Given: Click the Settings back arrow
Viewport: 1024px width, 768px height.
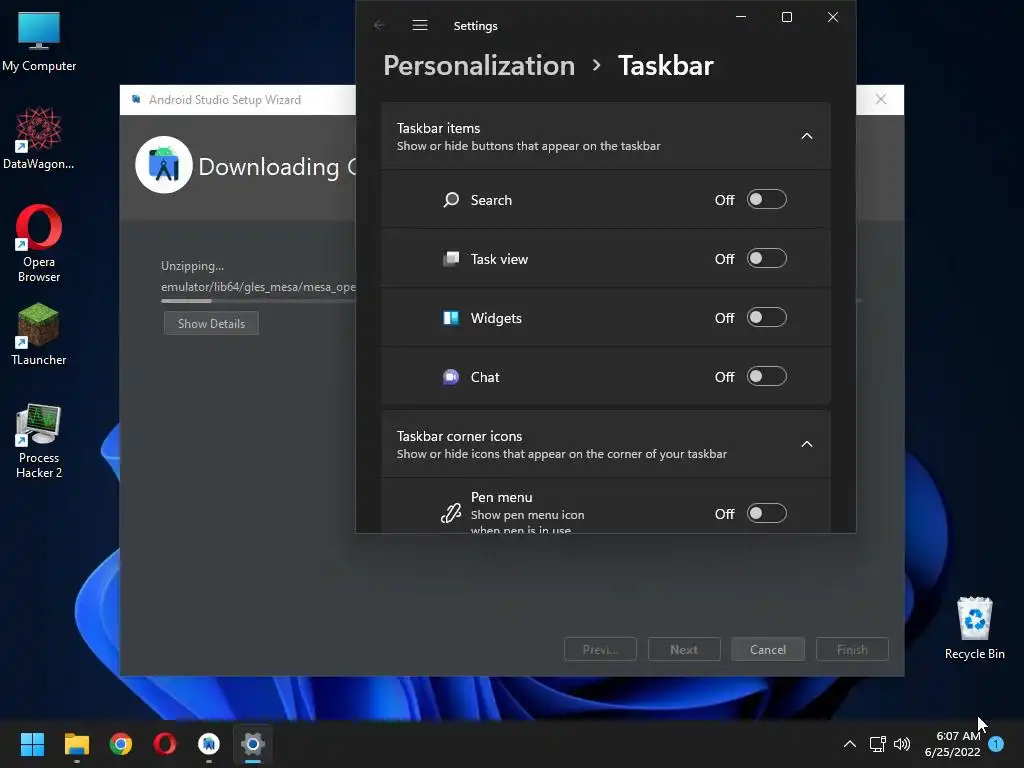Looking at the screenshot, I should pyautogui.click(x=379, y=25).
